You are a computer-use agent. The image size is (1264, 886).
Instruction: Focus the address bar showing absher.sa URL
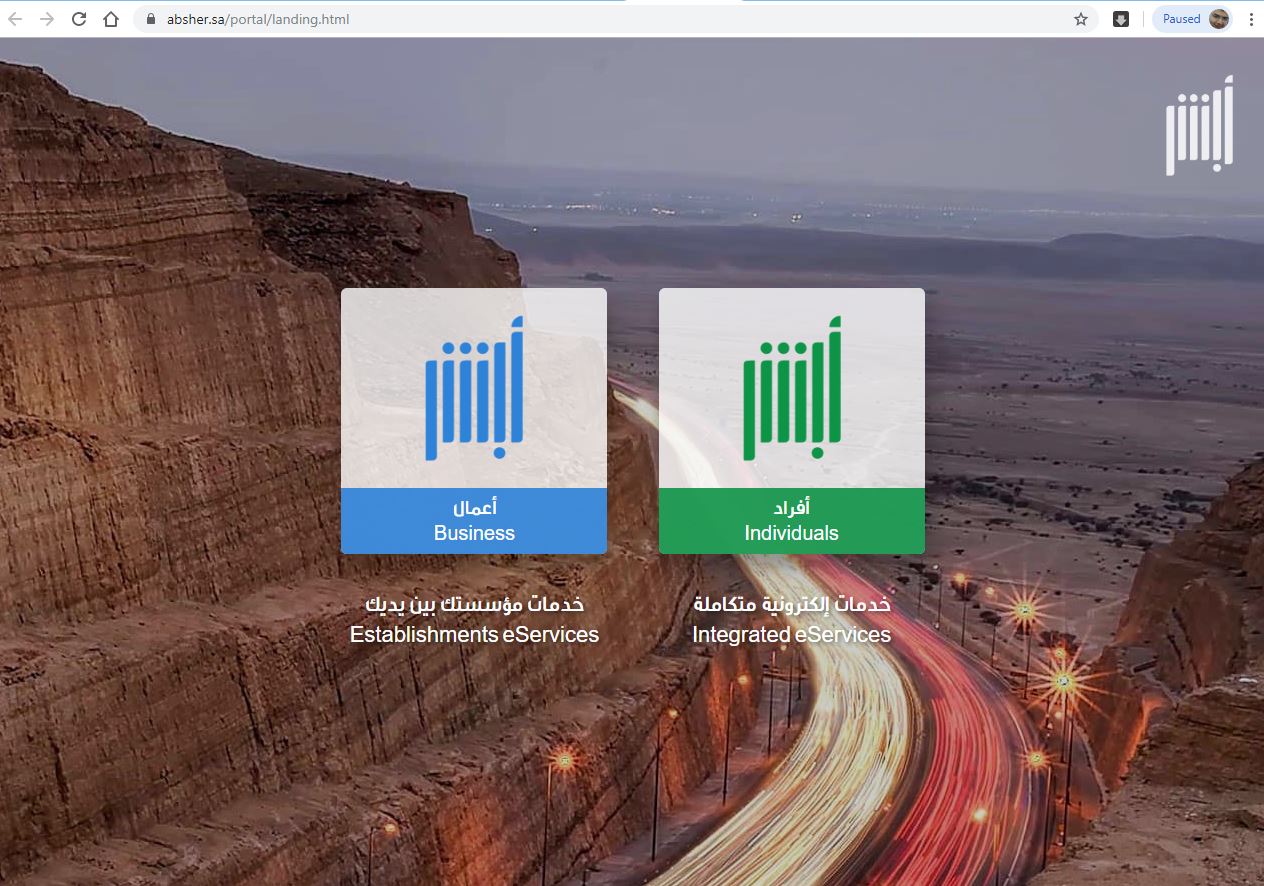point(615,19)
